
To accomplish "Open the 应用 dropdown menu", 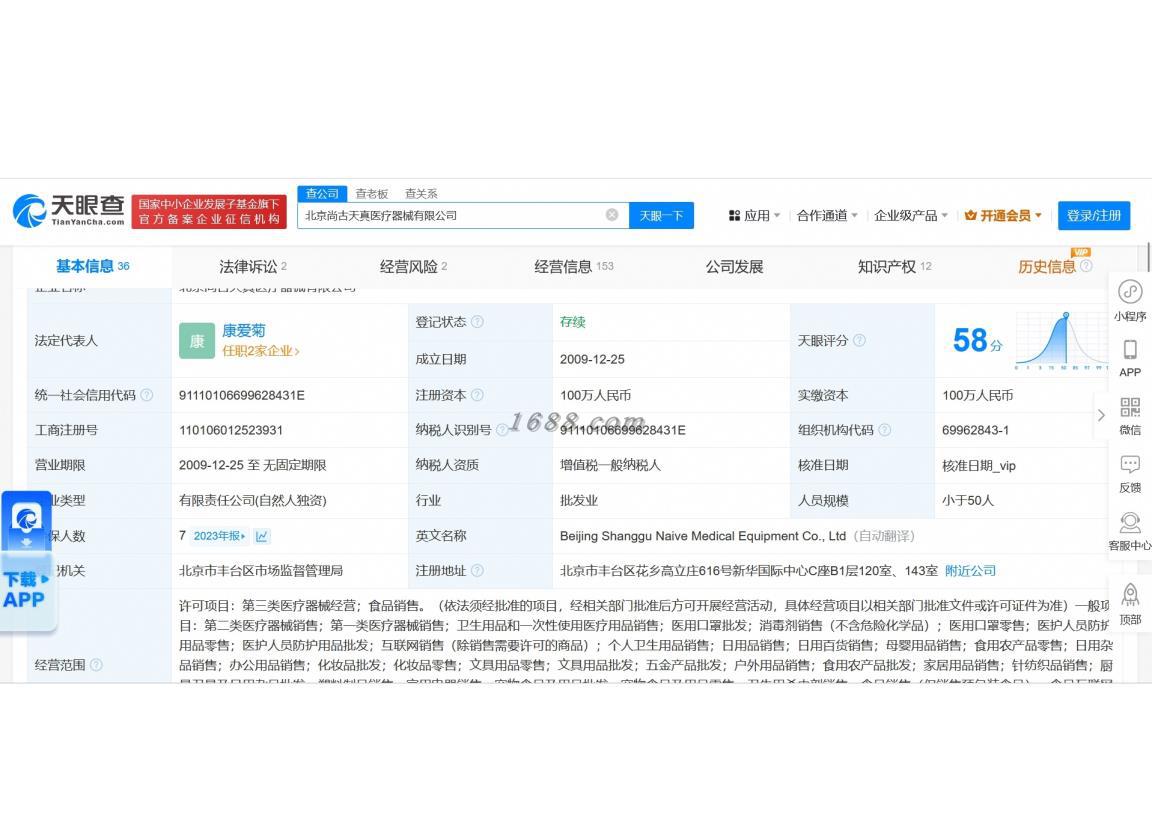I will tap(755, 215).
